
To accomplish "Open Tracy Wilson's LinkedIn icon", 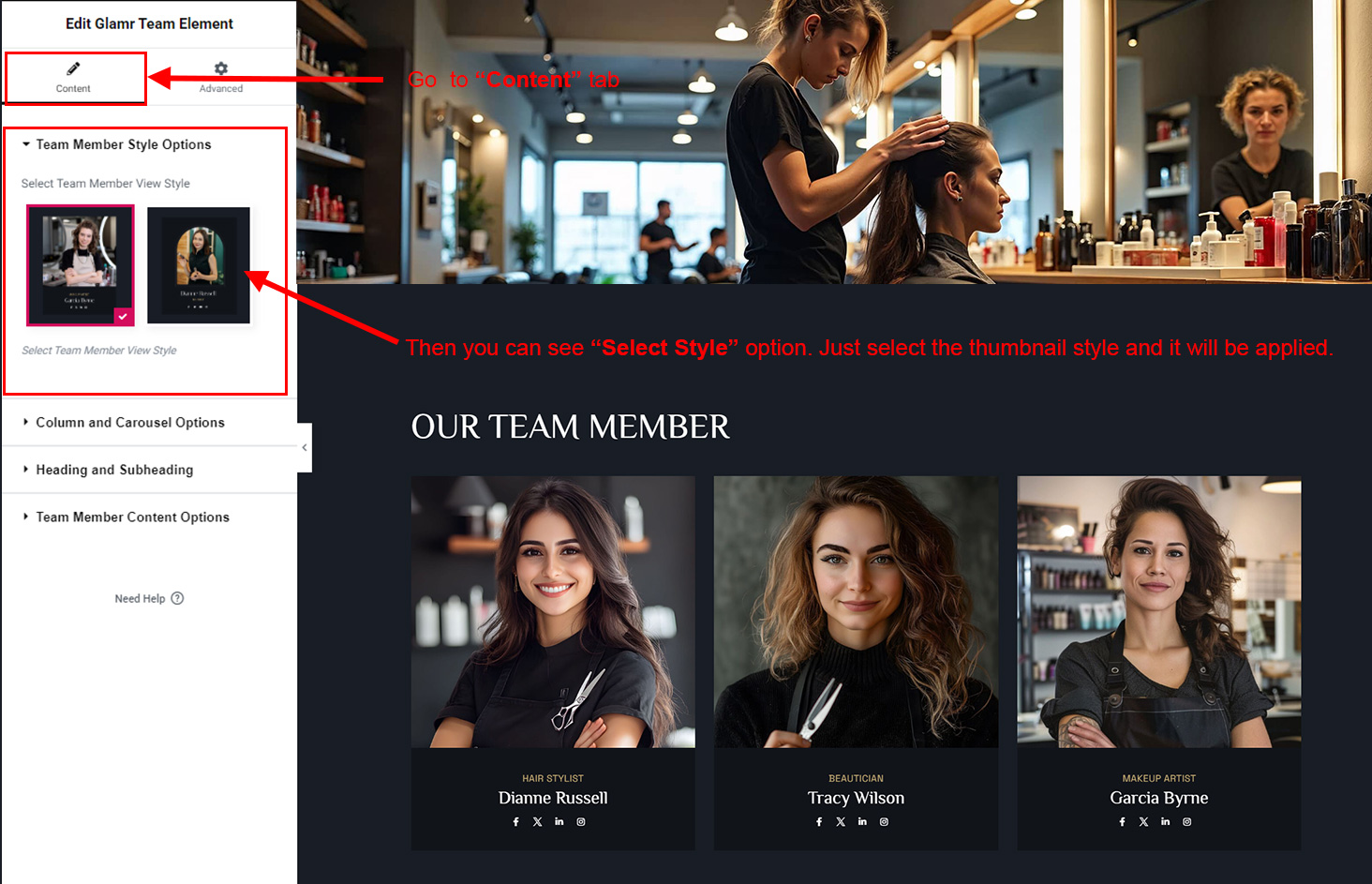I will pos(862,822).
